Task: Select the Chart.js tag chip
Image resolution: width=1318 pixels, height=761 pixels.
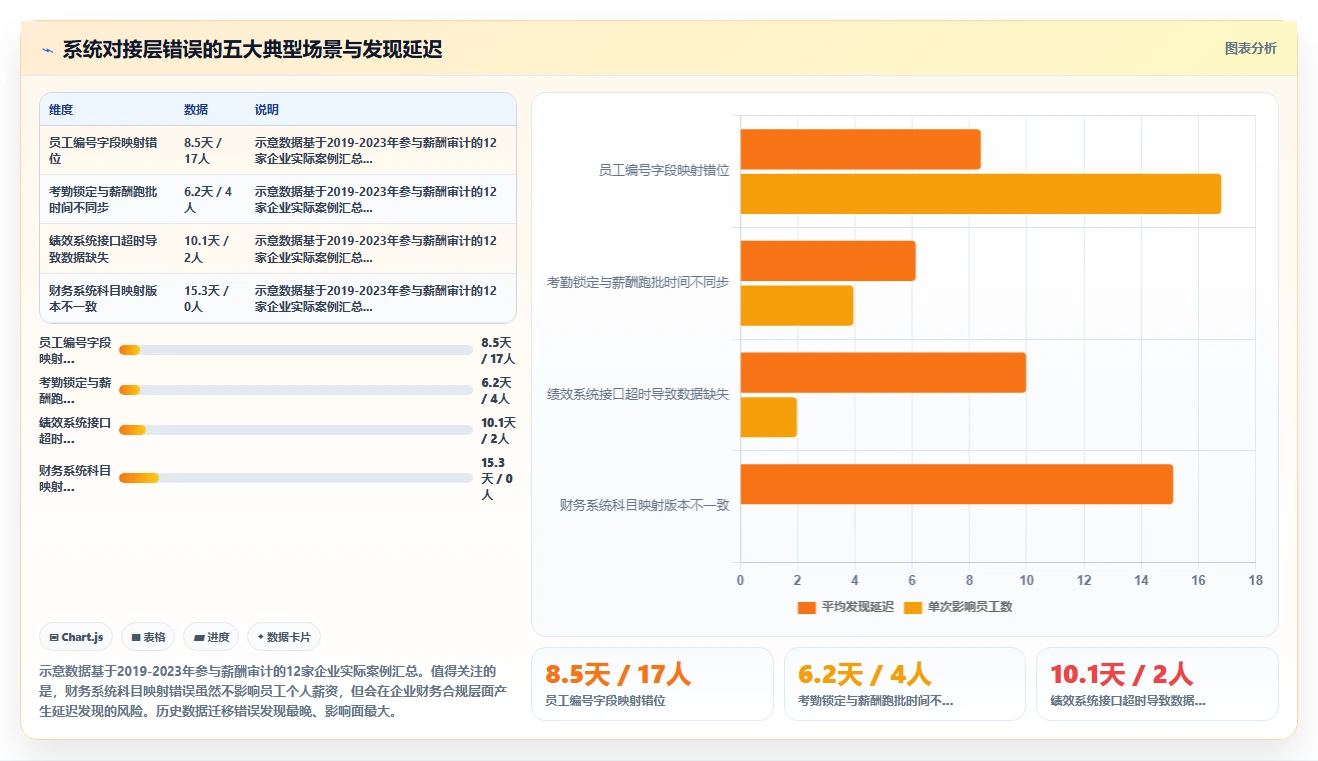Action: pyautogui.click(x=76, y=637)
